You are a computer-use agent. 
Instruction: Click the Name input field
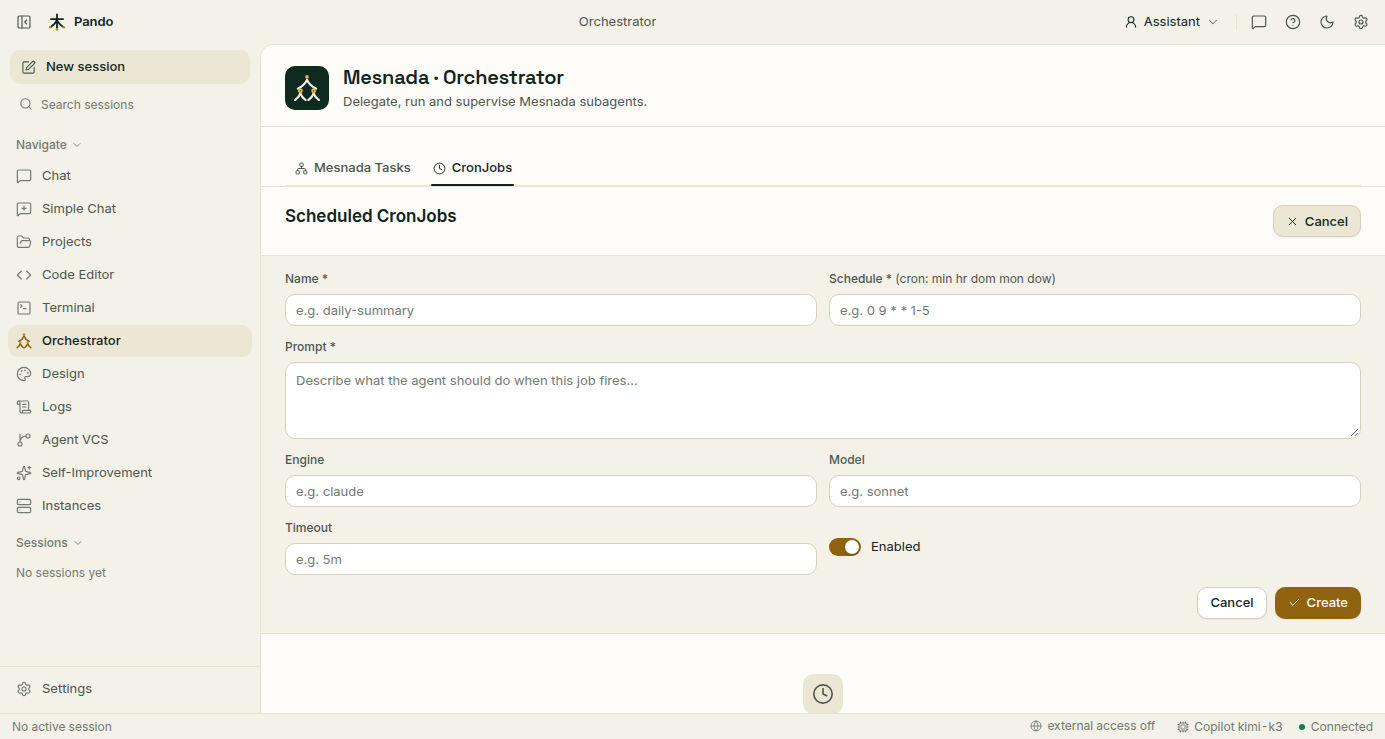pos(551,310)
